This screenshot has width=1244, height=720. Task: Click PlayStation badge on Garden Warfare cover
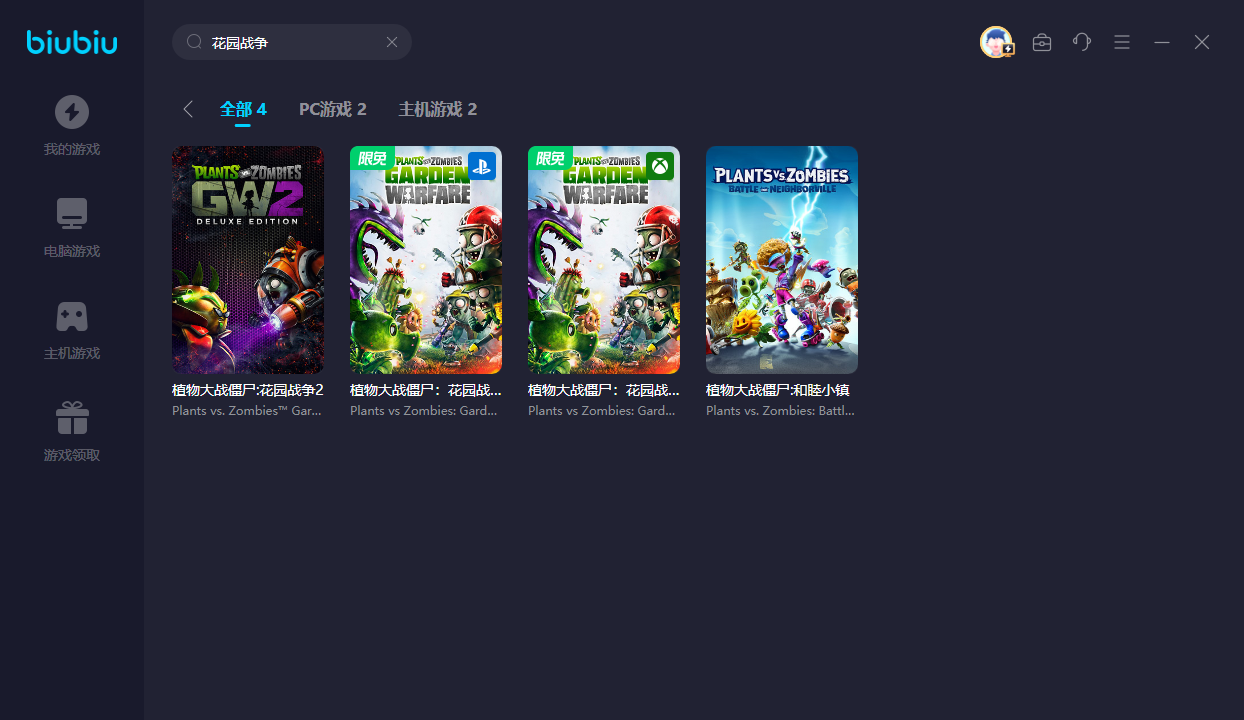point(482,166)
